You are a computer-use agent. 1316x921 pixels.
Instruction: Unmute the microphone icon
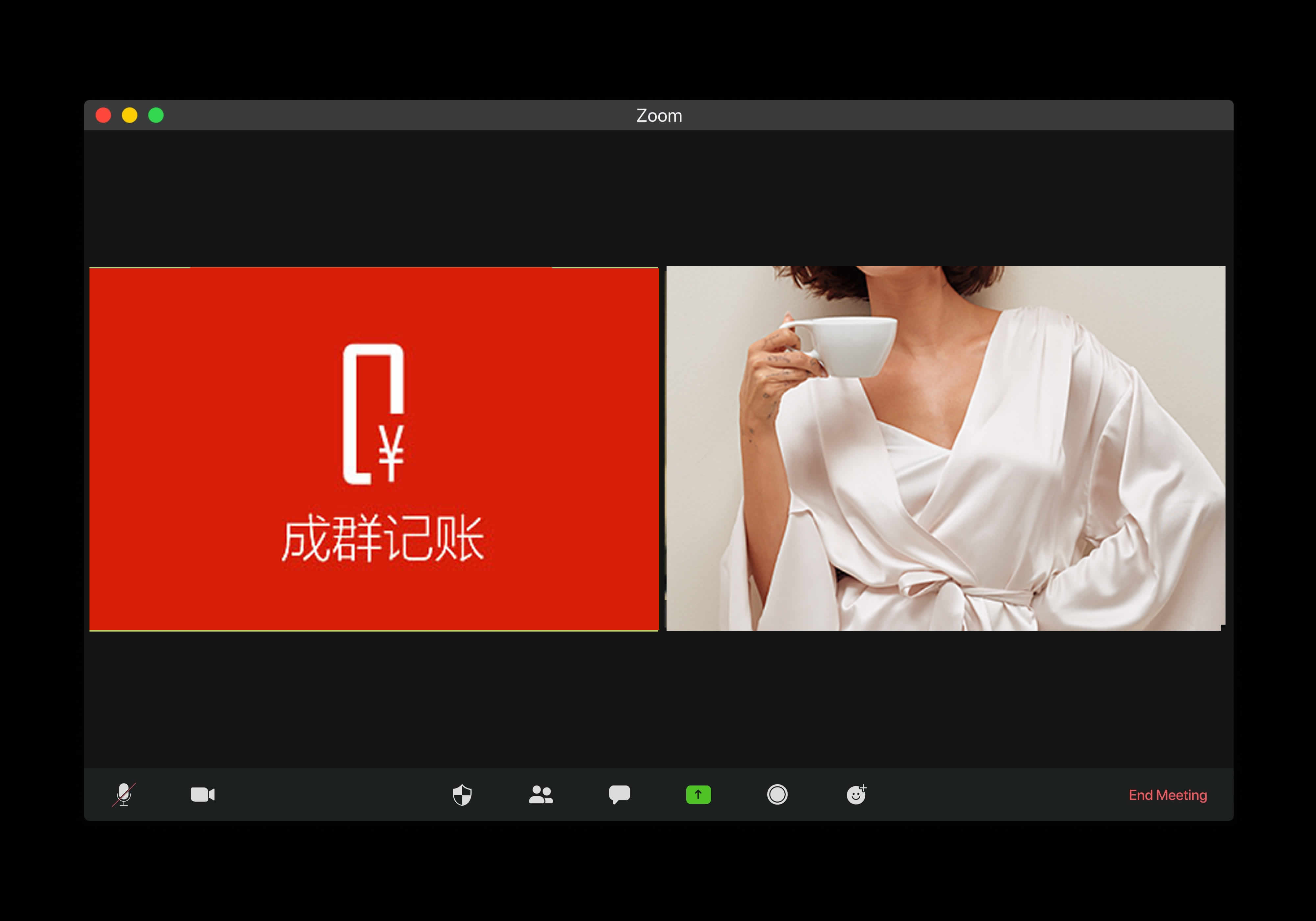point(124,794)
